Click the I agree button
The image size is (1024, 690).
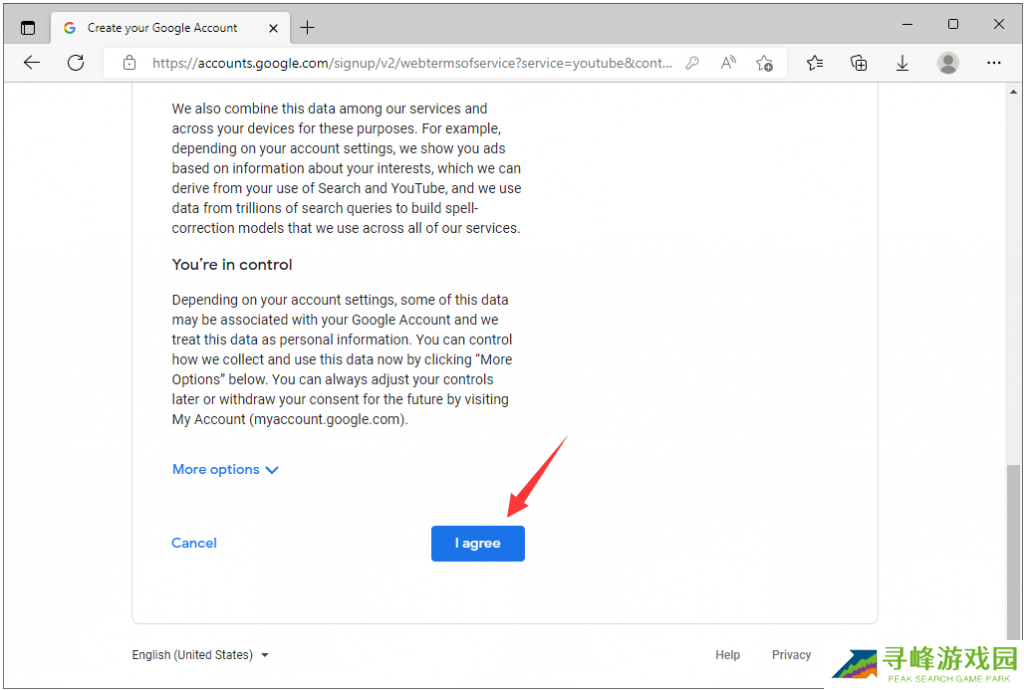(x=477, y=543)
